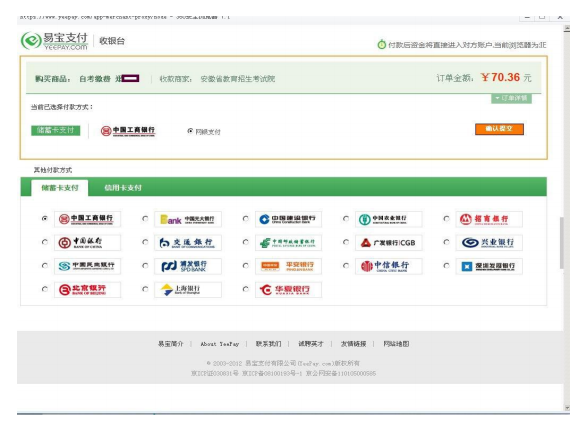Choose China Minsheng Bank radio button
The height and width of the screenshot is (434, 579).
tap(45, 265)
